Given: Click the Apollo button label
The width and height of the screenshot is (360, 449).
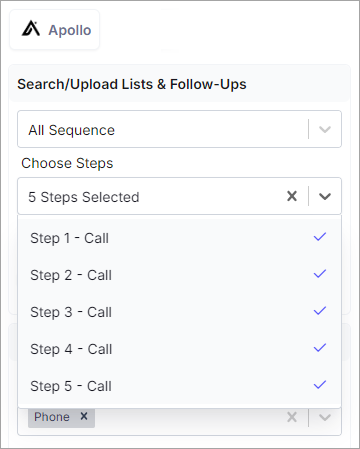Looking at the screenshot, I should (70, 30).
